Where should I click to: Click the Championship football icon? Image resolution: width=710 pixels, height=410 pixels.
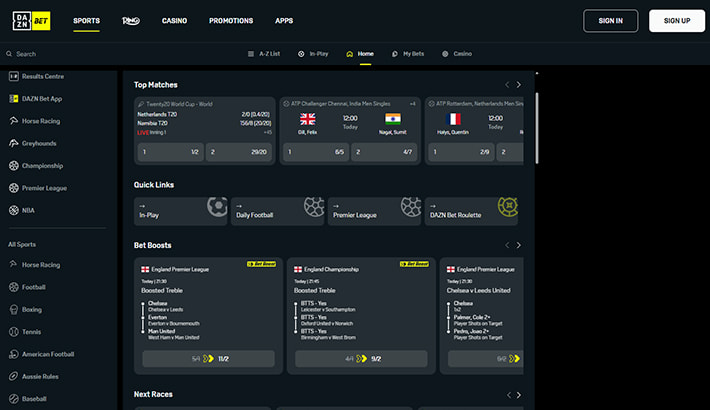click(x=14, y=166)
